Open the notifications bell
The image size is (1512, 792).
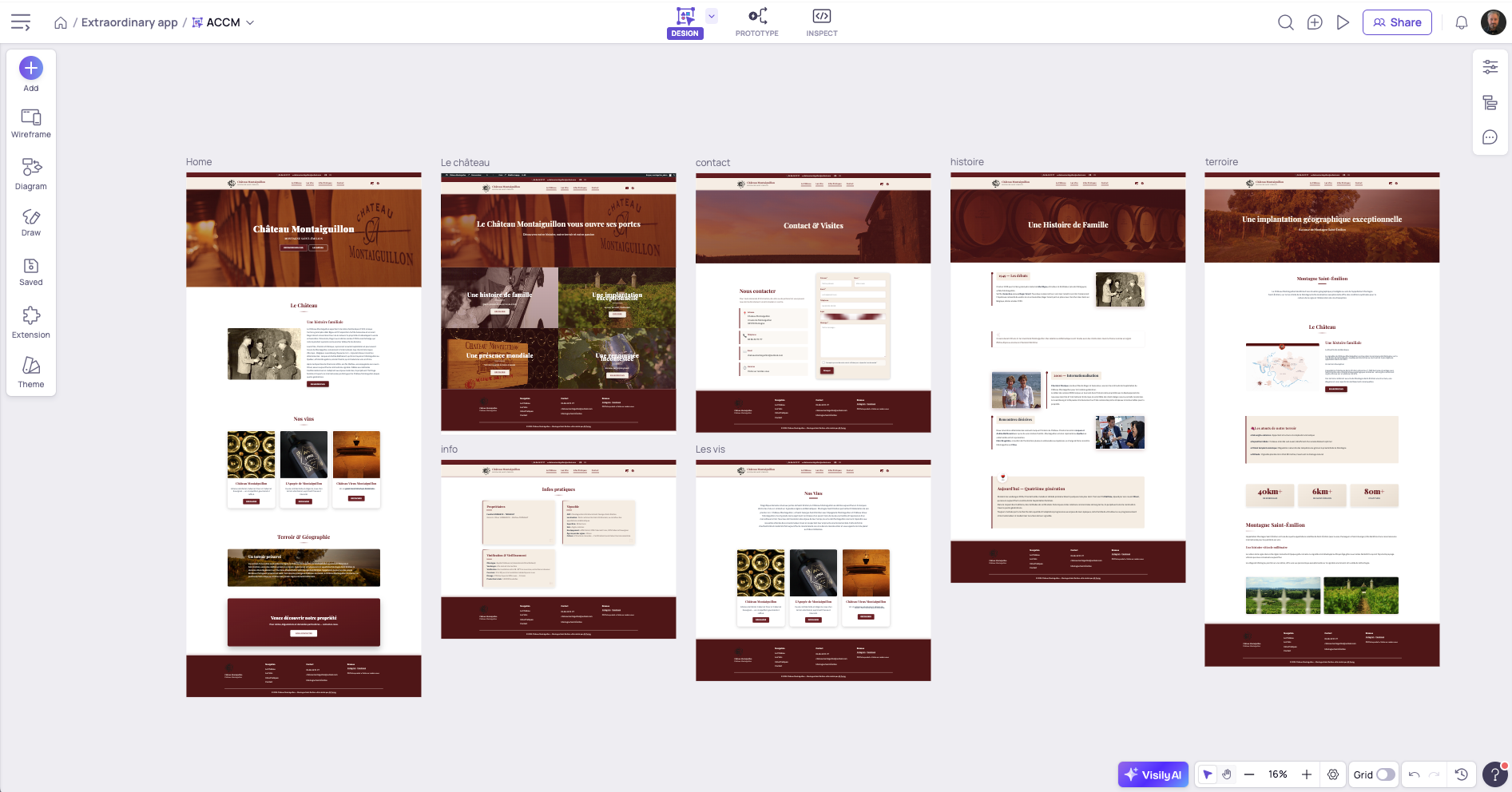tap(1461, 22)
